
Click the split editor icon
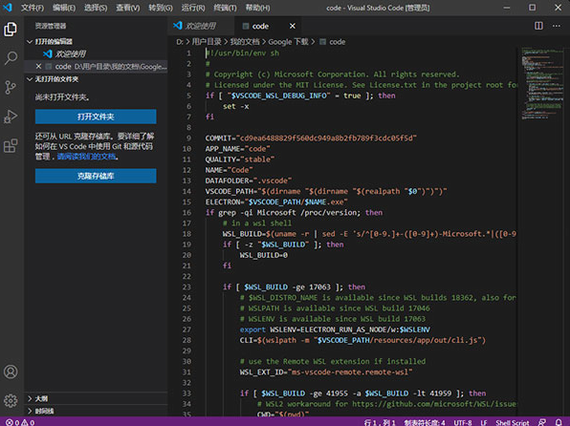click(x=539, y=26)
